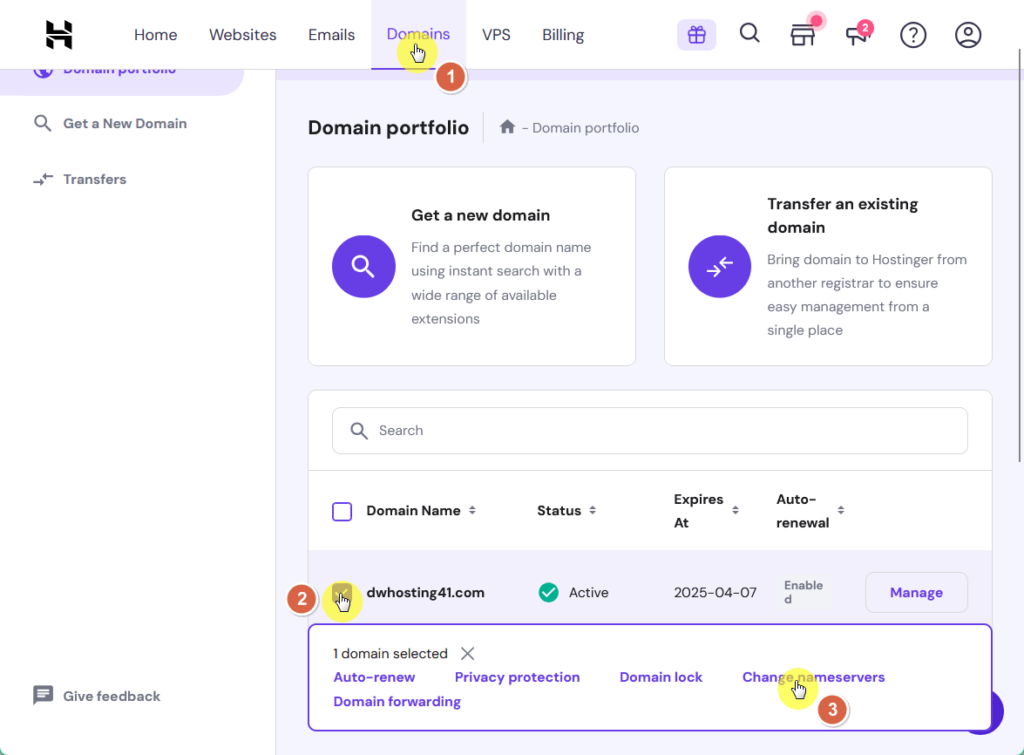This screenshot has height=755, width=1024.
Task: Open the user profile icon
Action: pos(968,35)
